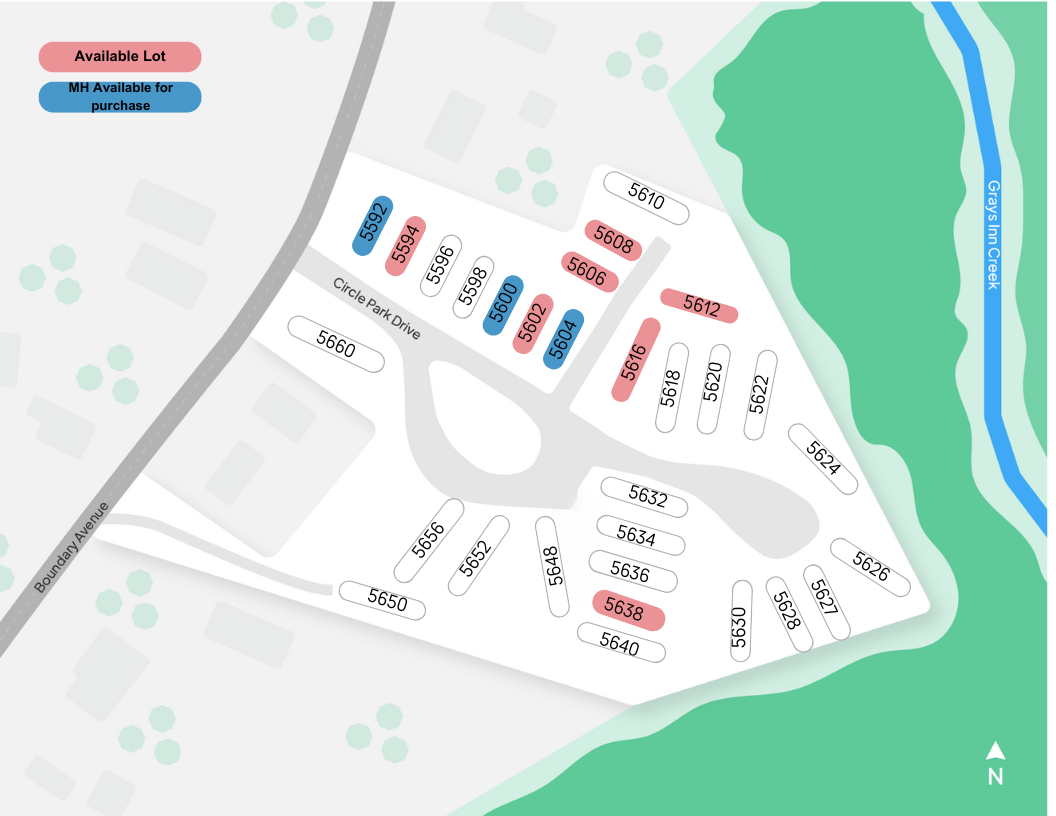Select available lot 5606

coord(589,272)
